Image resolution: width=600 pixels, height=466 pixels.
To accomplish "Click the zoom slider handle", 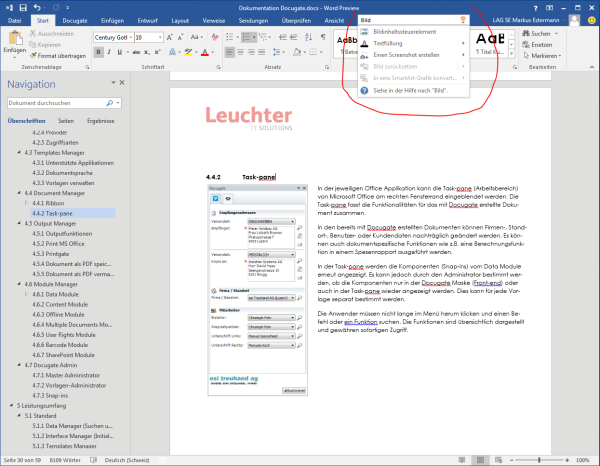I will point(539,460).
